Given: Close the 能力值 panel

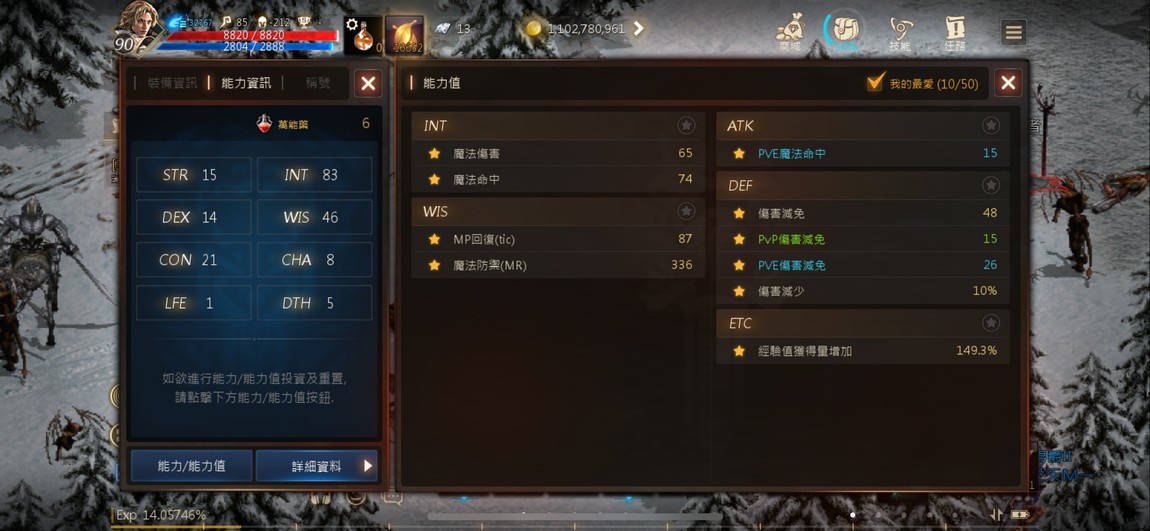Looking at the screenshot, I should pos(1008,83).
